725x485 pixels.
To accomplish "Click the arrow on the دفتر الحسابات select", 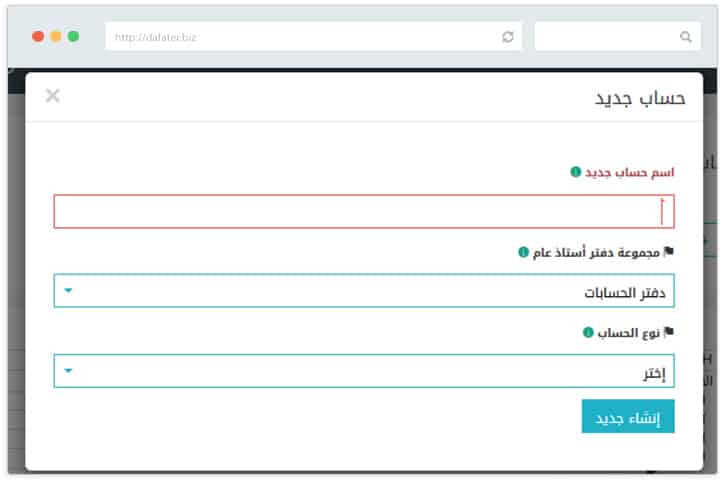I will coord(68,291).
